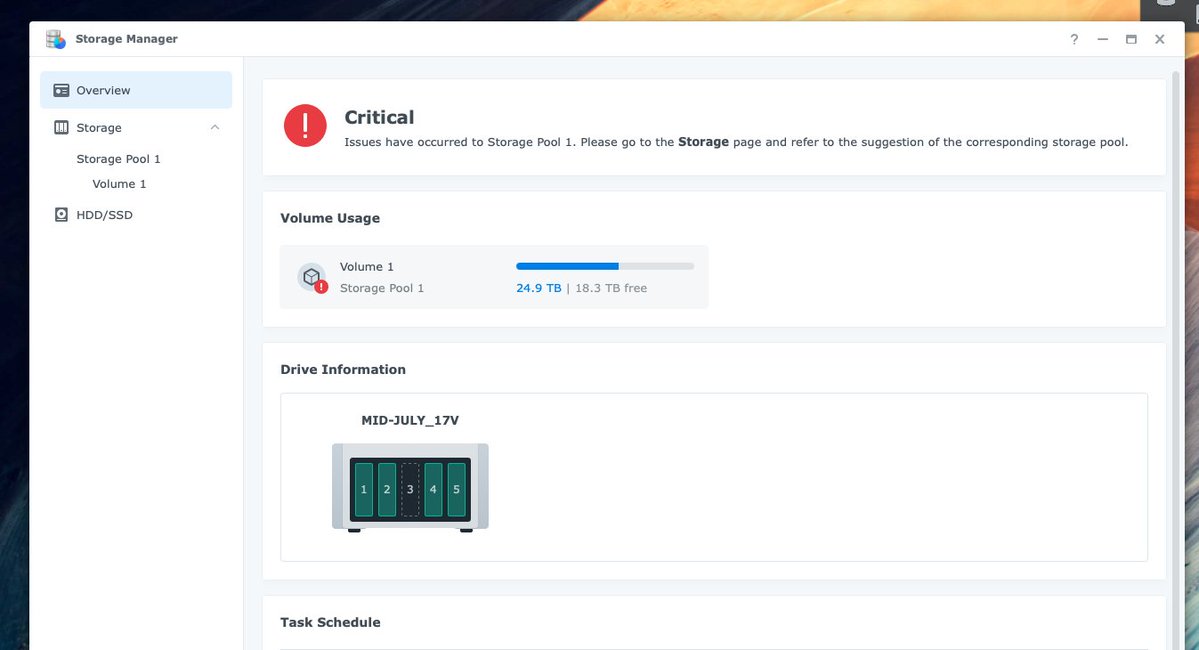Click the Volume 1 usage progress bar
This screenshot has width=1199, height=650.
pos(605,266)
